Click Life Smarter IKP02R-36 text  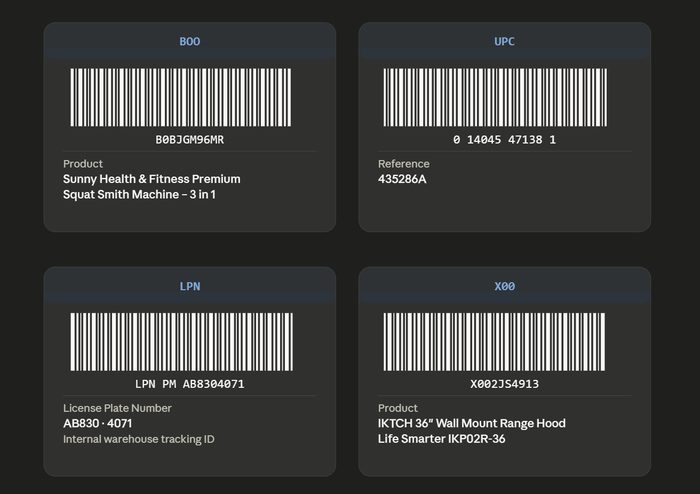pyautogui.click(x=442, y=439)
